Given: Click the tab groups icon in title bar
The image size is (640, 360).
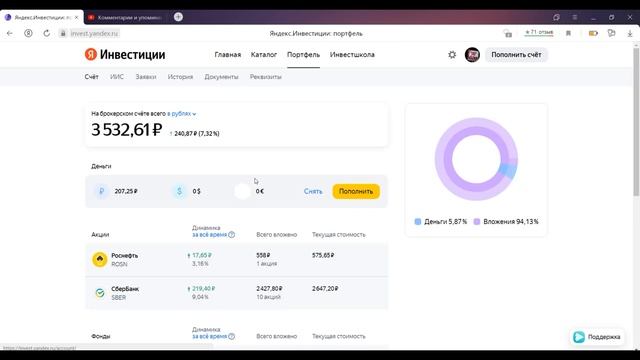Looking at the screenshot, I should 556,17.
